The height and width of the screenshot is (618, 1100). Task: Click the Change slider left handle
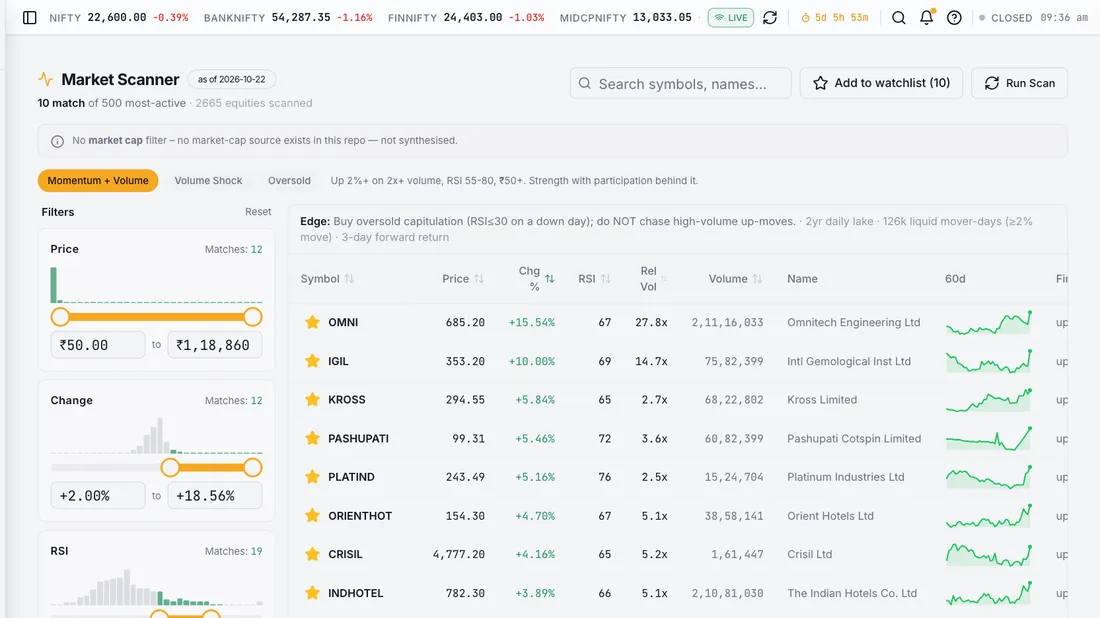tap(170, 467)
